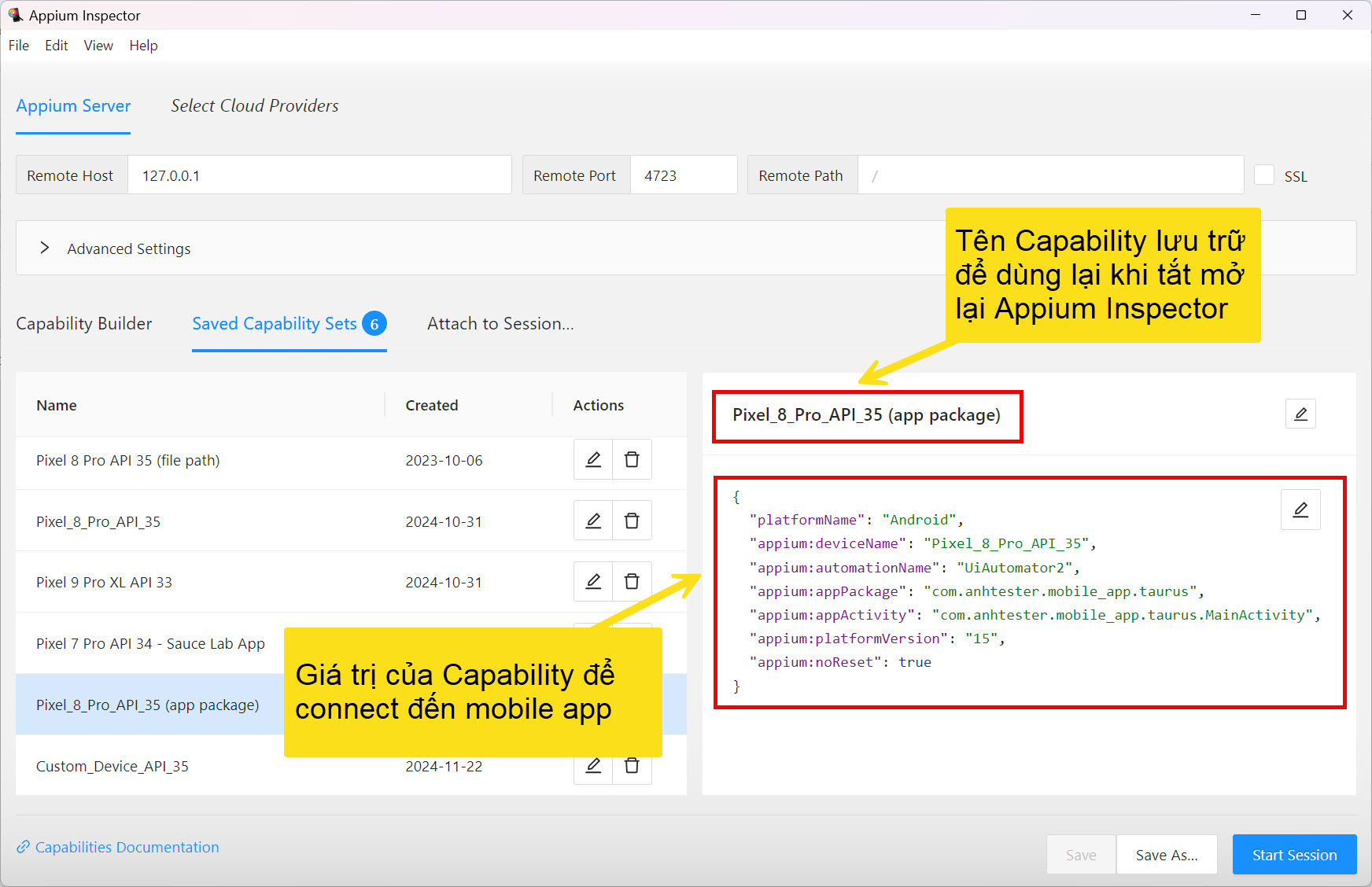The image size is (1372, 887).
Task: Click the Created column header
Action: 431,405
